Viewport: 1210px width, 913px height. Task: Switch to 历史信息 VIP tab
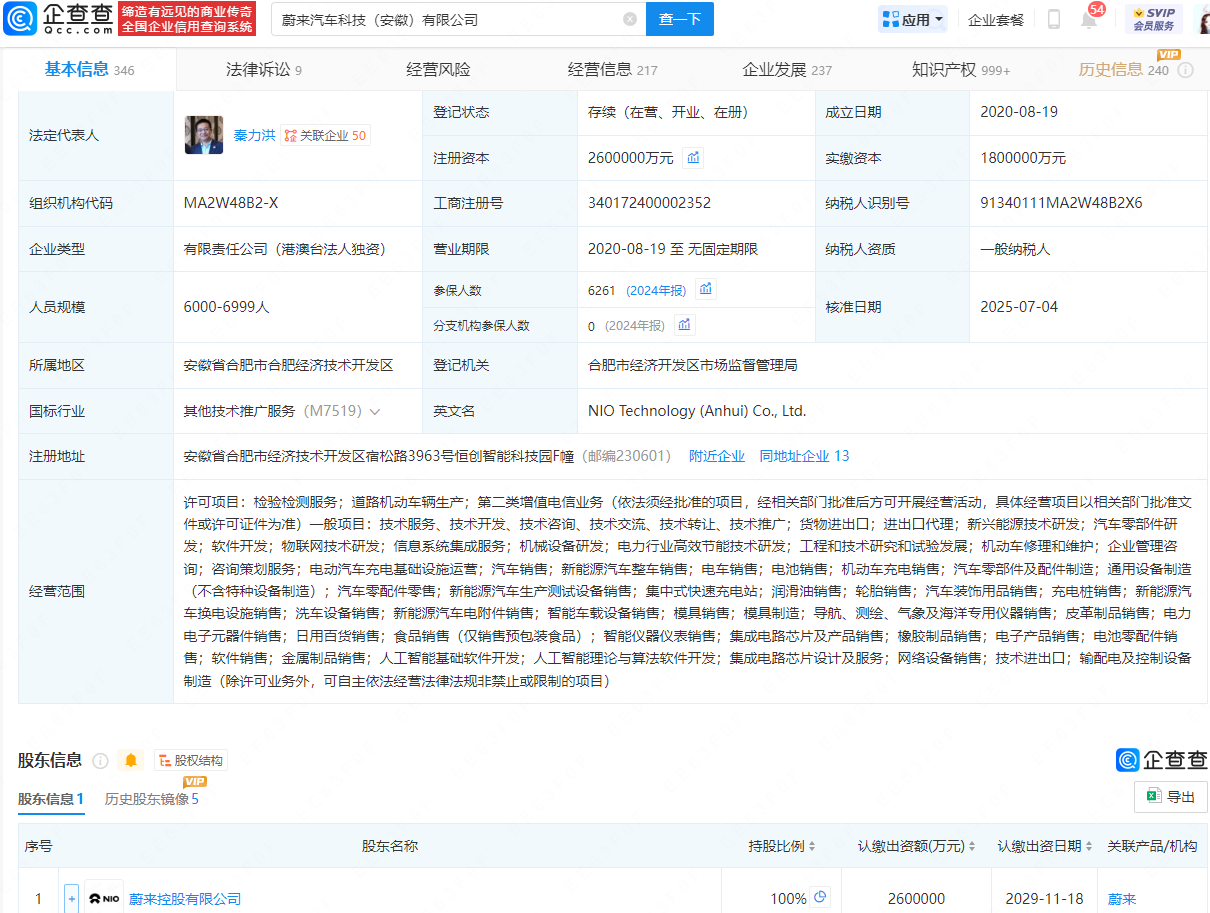click(1123, 69)
